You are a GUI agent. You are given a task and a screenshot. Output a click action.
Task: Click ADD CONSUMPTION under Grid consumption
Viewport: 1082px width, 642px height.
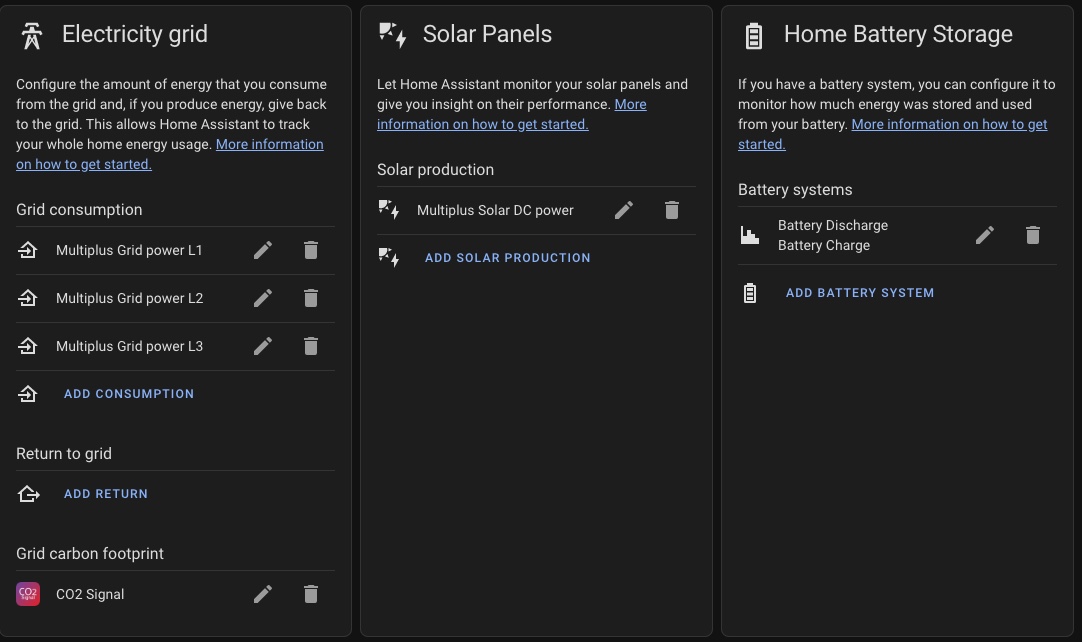tap(129, 393)
